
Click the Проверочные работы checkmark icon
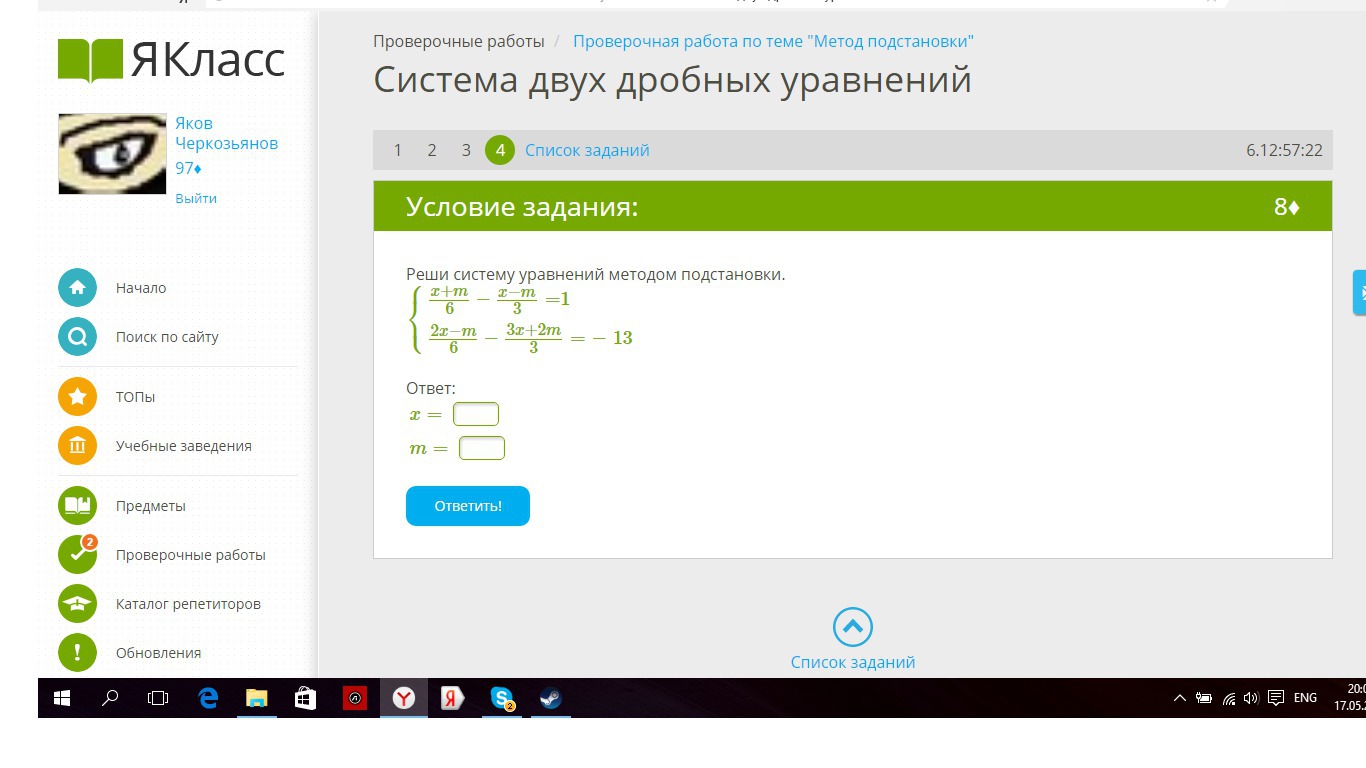(77, 555)
